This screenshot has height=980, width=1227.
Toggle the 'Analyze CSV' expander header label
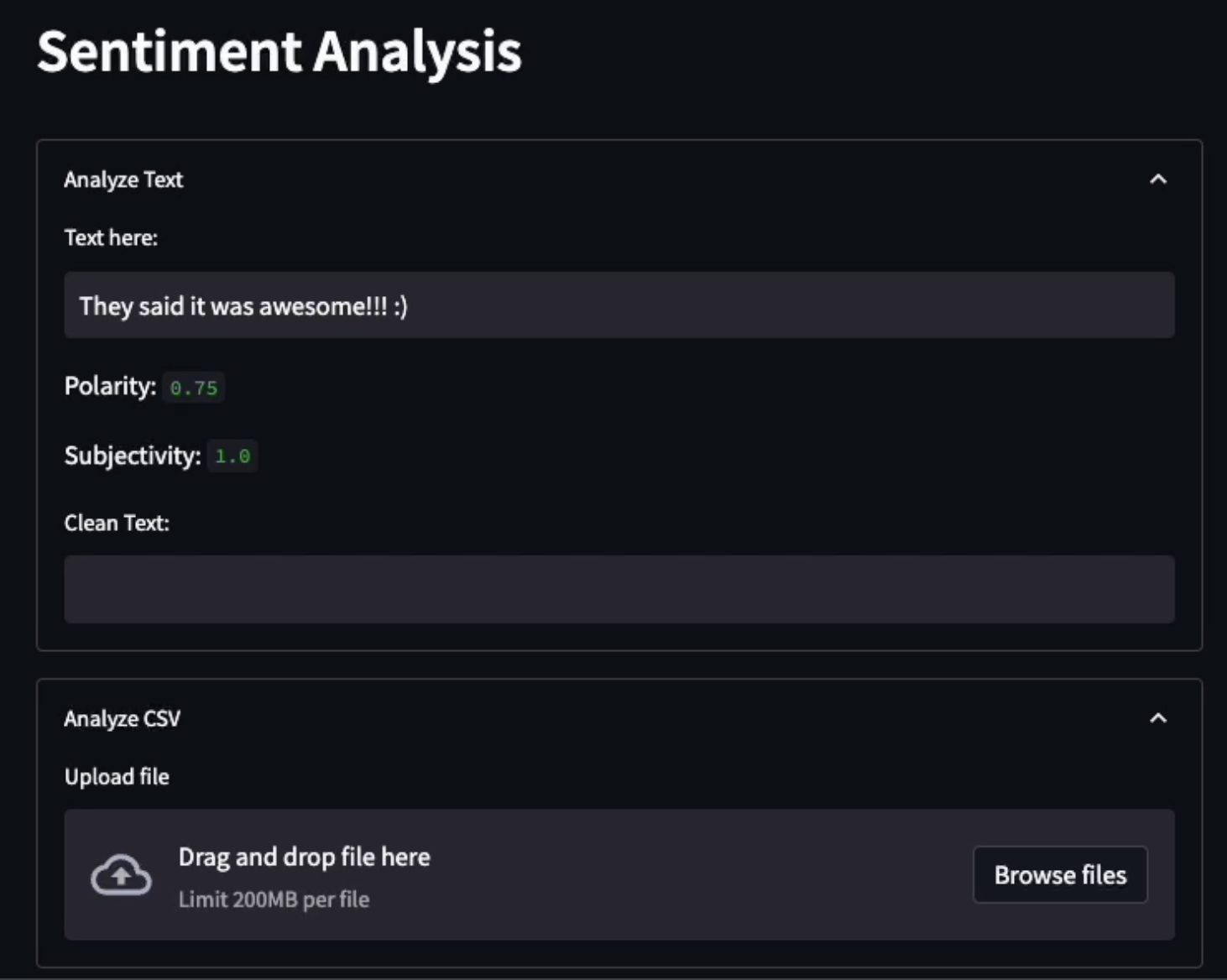coord(123,719)
